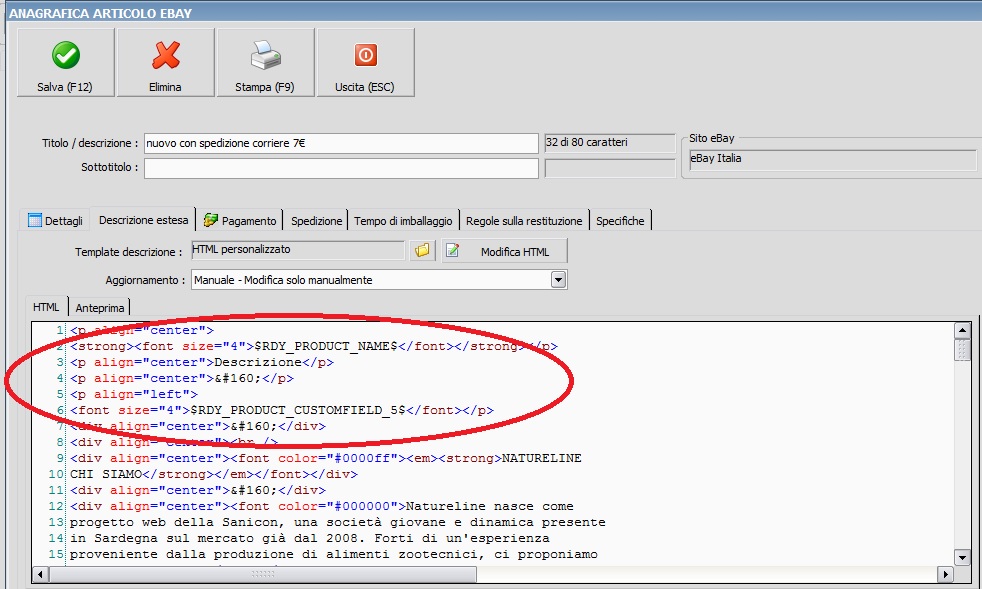Click the horizontal scrollbar thumb
982x589 pixels.
tap(263, 573)
